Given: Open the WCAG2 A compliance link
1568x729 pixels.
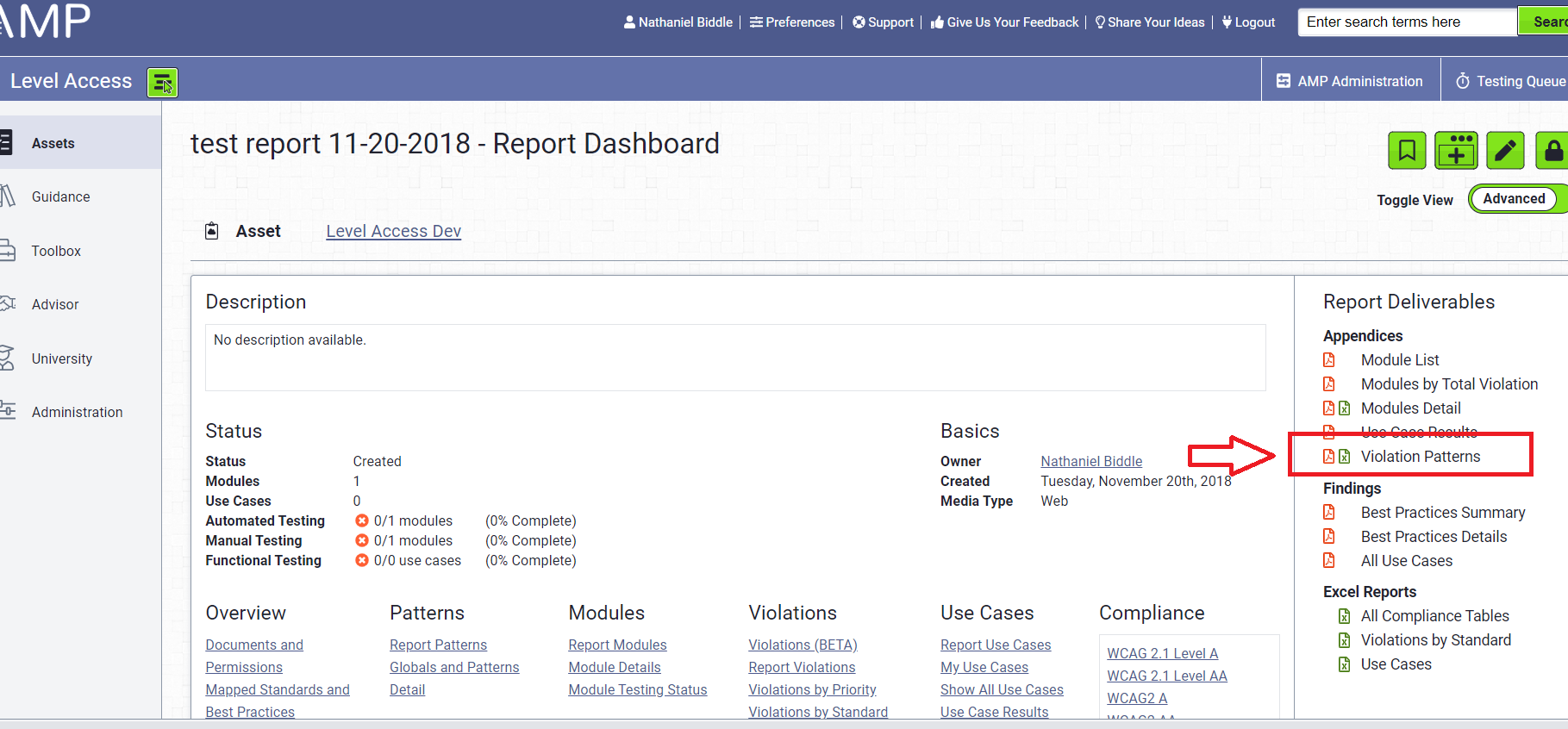Looking at the screenshot, I should point(1137,698).
